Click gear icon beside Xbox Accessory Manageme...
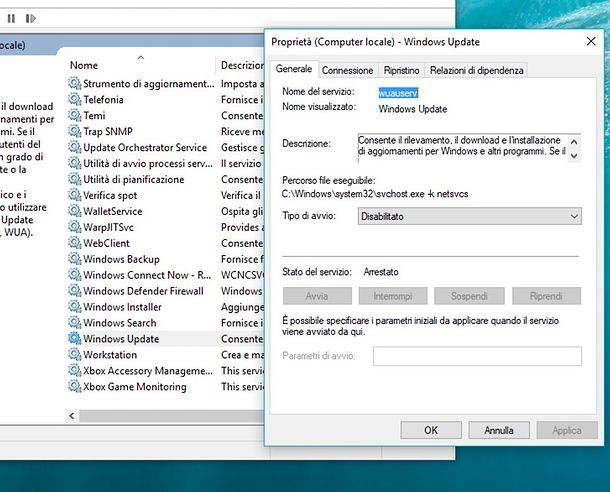Viewport: 610px width, 492px height. (74, 371)
